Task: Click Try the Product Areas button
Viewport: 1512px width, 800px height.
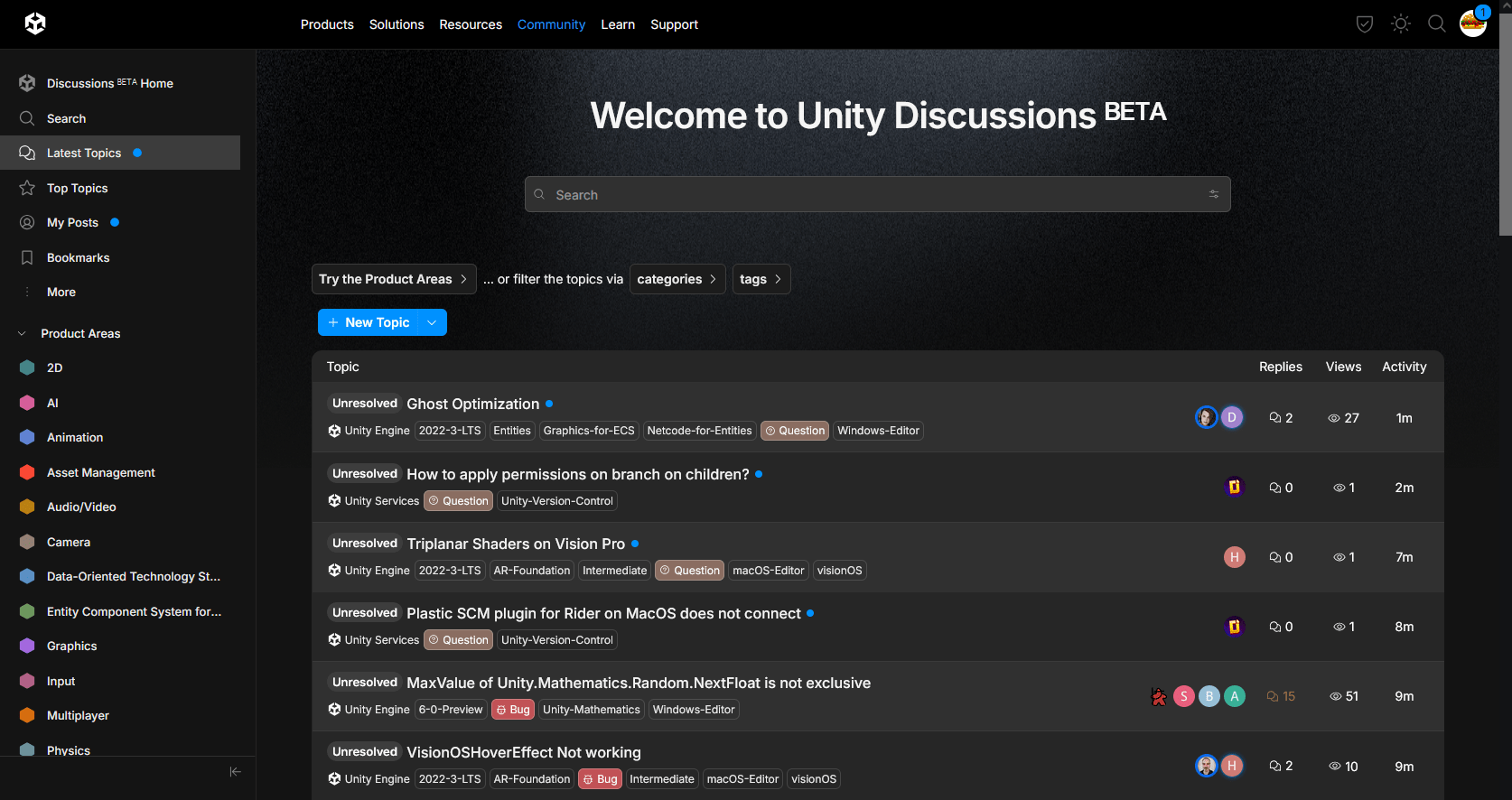Action: point(394,279)
